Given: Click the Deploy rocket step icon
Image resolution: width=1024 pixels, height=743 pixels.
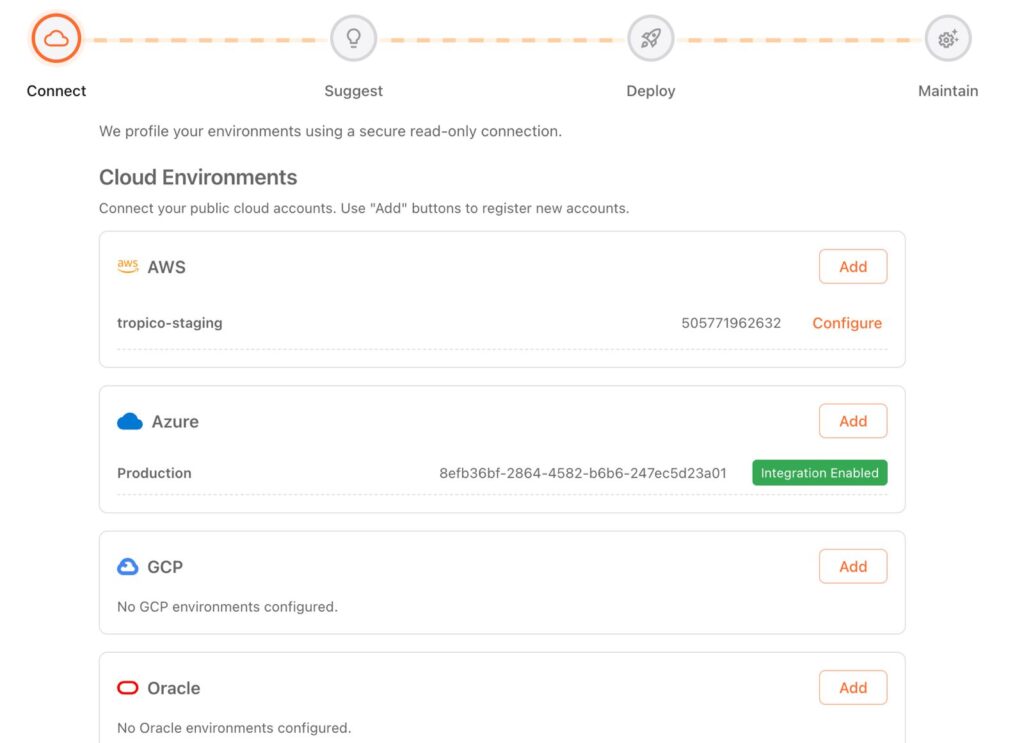Looking at the screenshot, I should pos(651,39).
